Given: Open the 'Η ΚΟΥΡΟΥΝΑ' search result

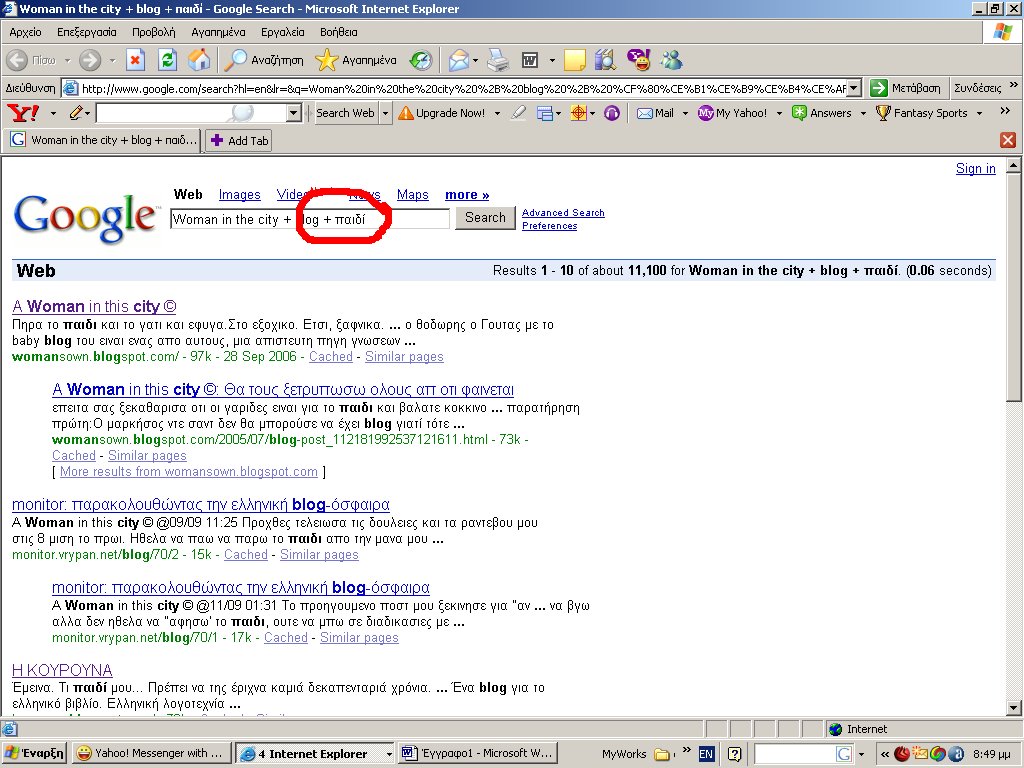Looking at the screenshot, I should (x=62, y=670).
